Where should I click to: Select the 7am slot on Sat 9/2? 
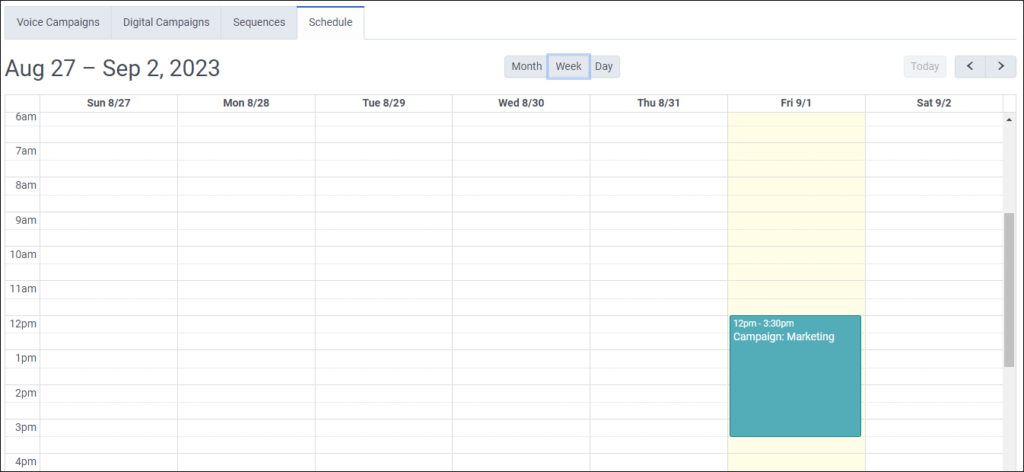[933, 152]
